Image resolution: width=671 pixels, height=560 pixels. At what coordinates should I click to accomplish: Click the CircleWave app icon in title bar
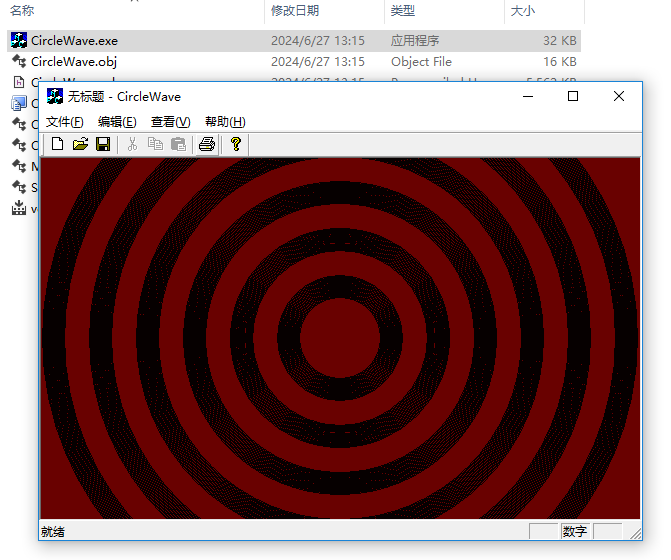pos(56,96)
